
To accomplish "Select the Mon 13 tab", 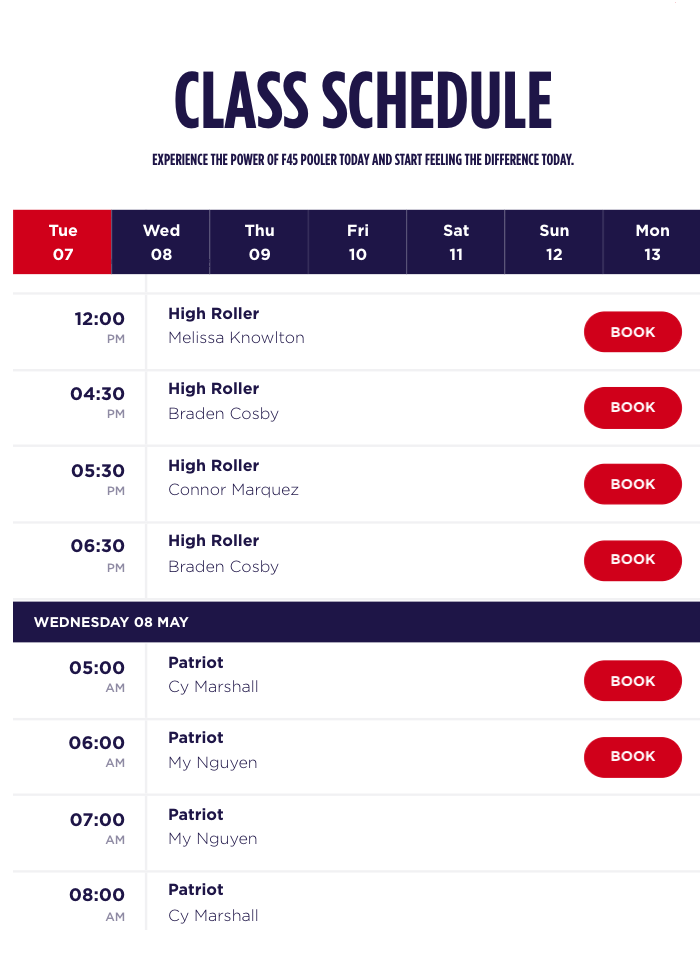I will [652, 241].
